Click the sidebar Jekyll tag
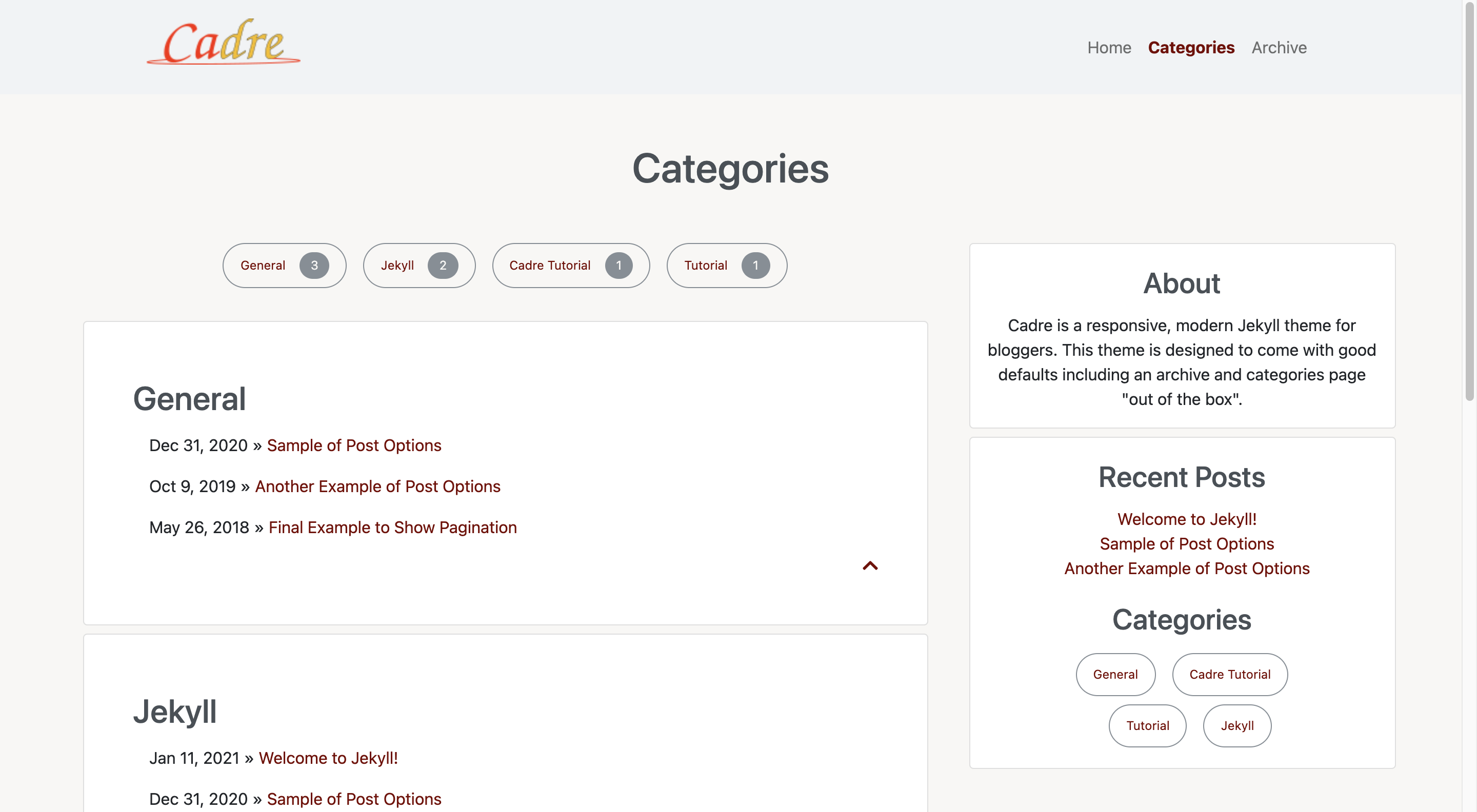 [x=1238, y=725]
